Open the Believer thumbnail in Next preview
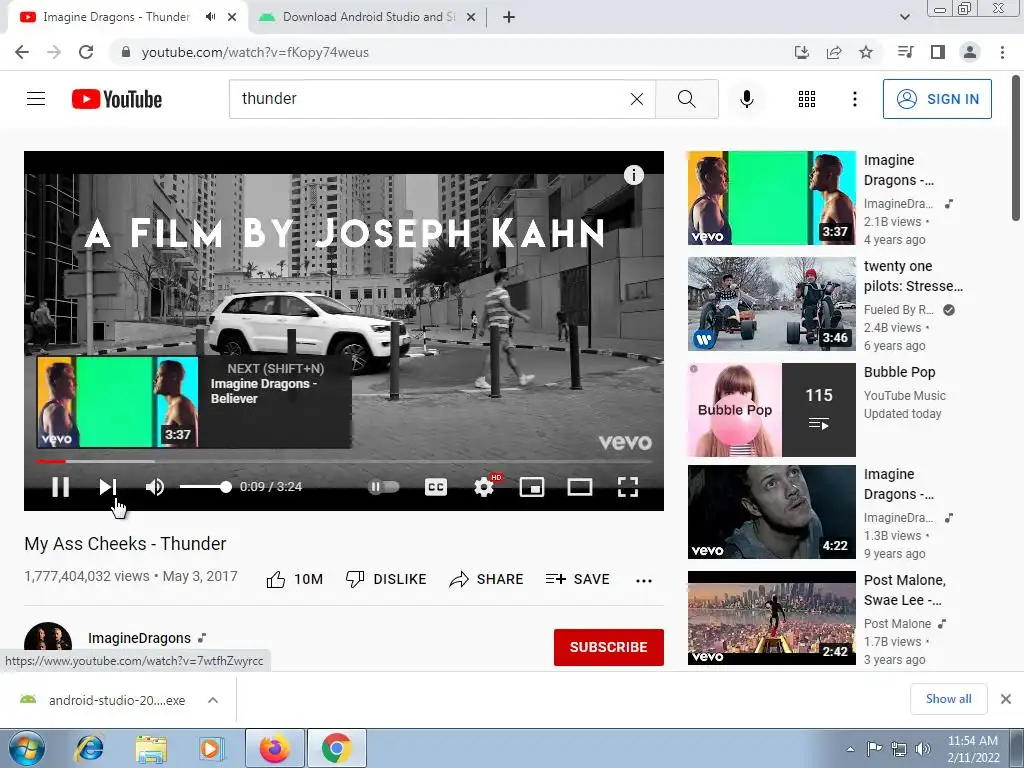Screen dimensions: 1024x768 click(118, 402)
